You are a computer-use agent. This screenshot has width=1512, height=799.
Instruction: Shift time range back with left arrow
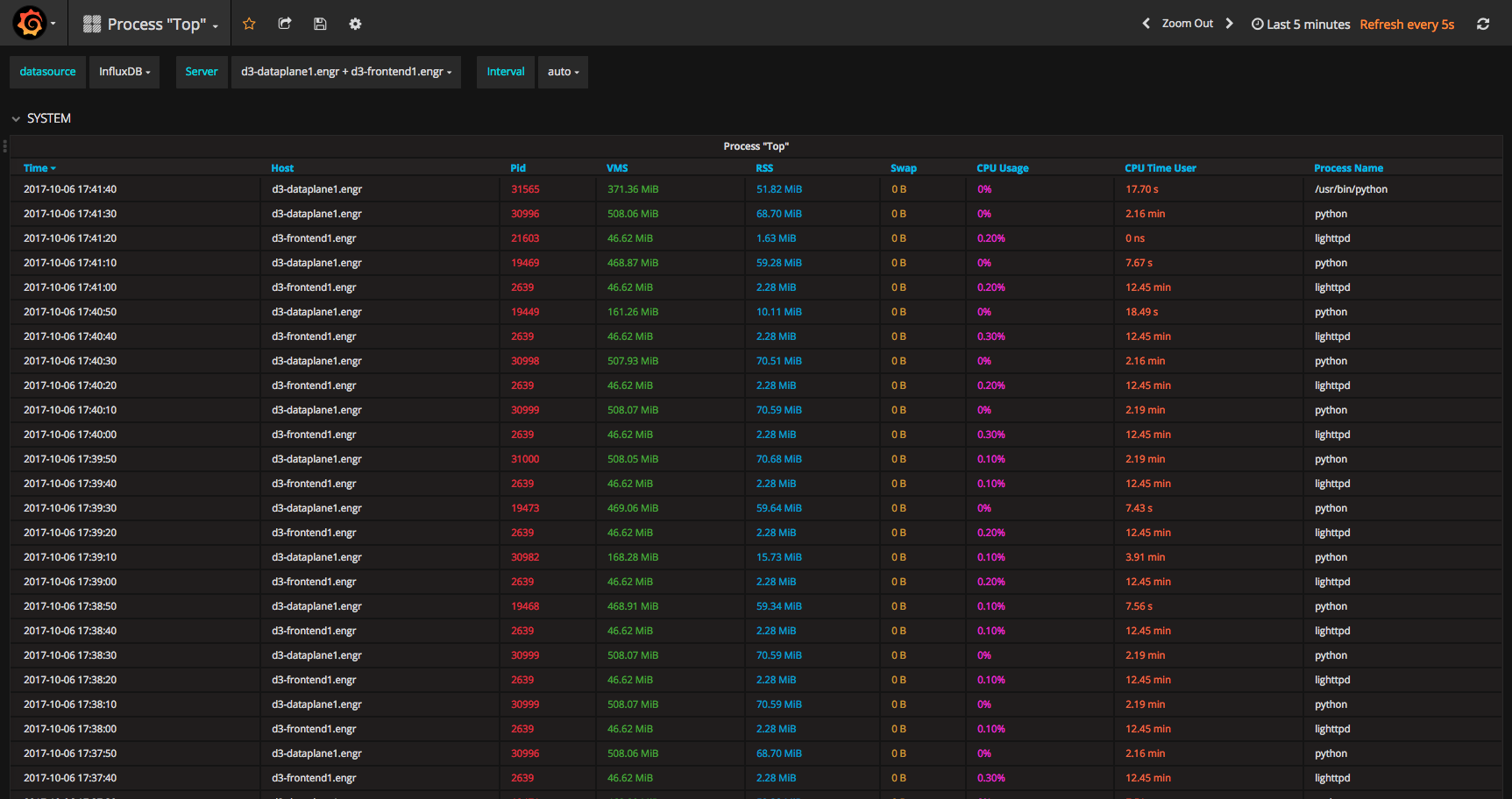pos(1146,24)
